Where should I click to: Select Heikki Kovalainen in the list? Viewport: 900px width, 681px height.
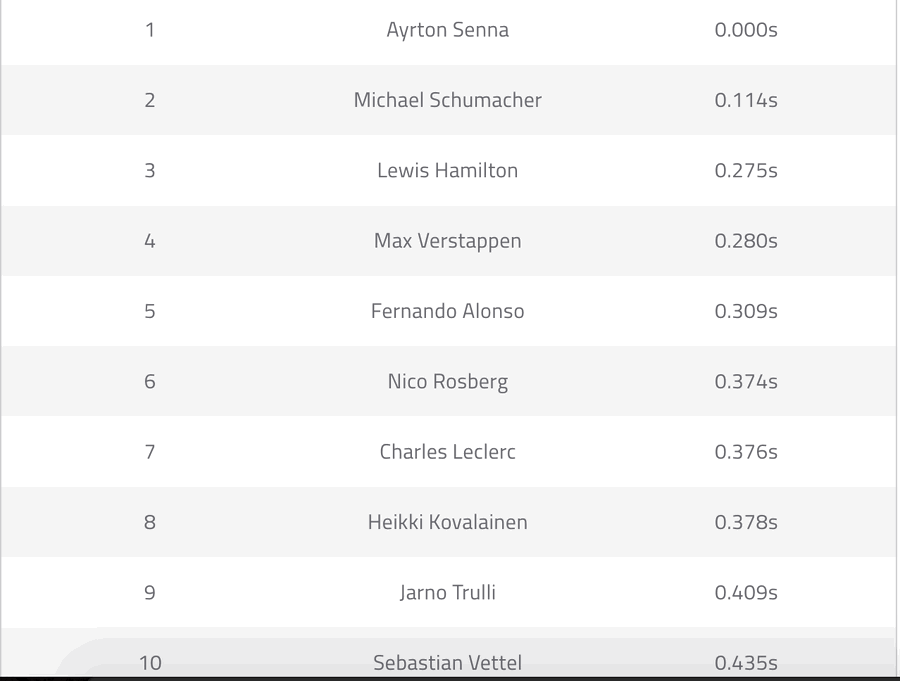coord(447,522)
